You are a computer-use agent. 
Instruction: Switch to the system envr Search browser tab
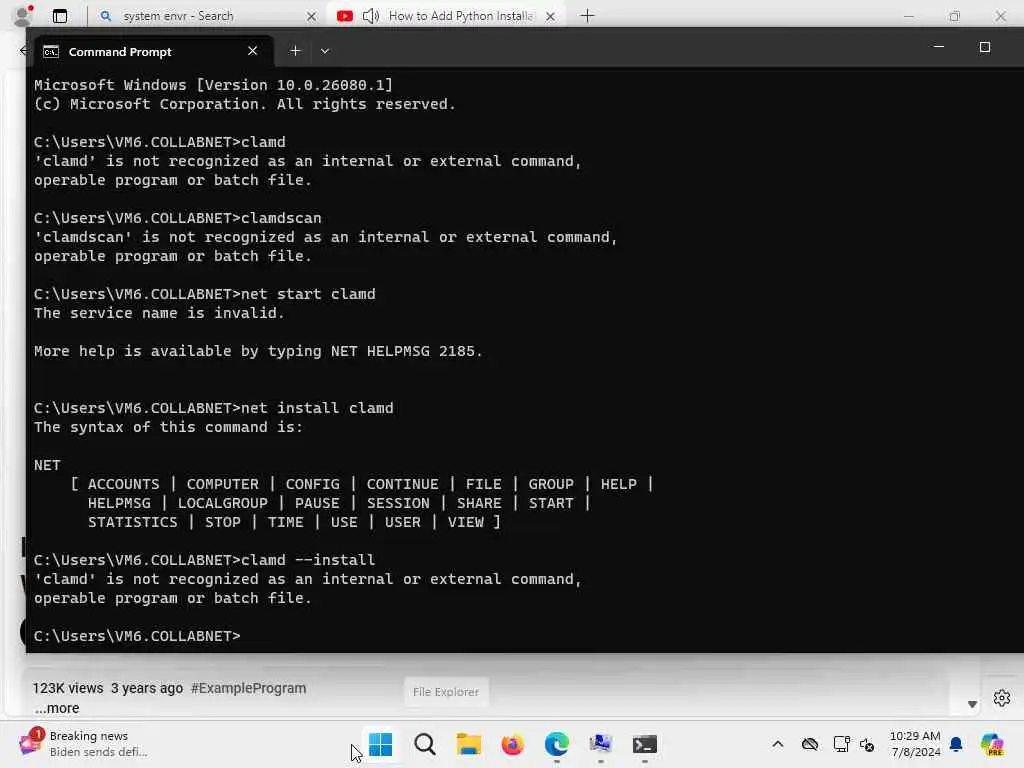coord(208,16)
